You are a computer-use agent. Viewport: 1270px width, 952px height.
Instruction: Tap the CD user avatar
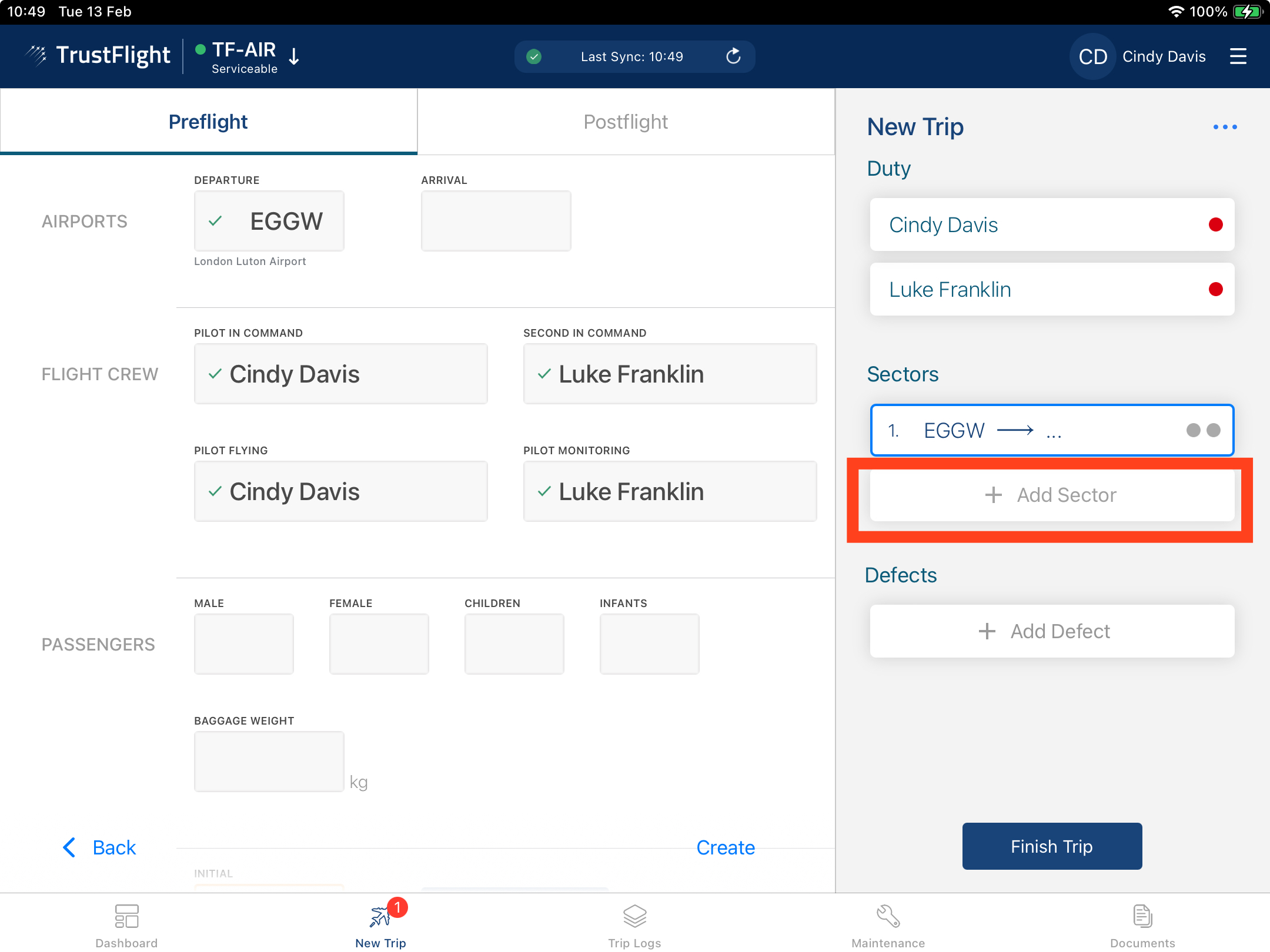[x=1092, y=56]
